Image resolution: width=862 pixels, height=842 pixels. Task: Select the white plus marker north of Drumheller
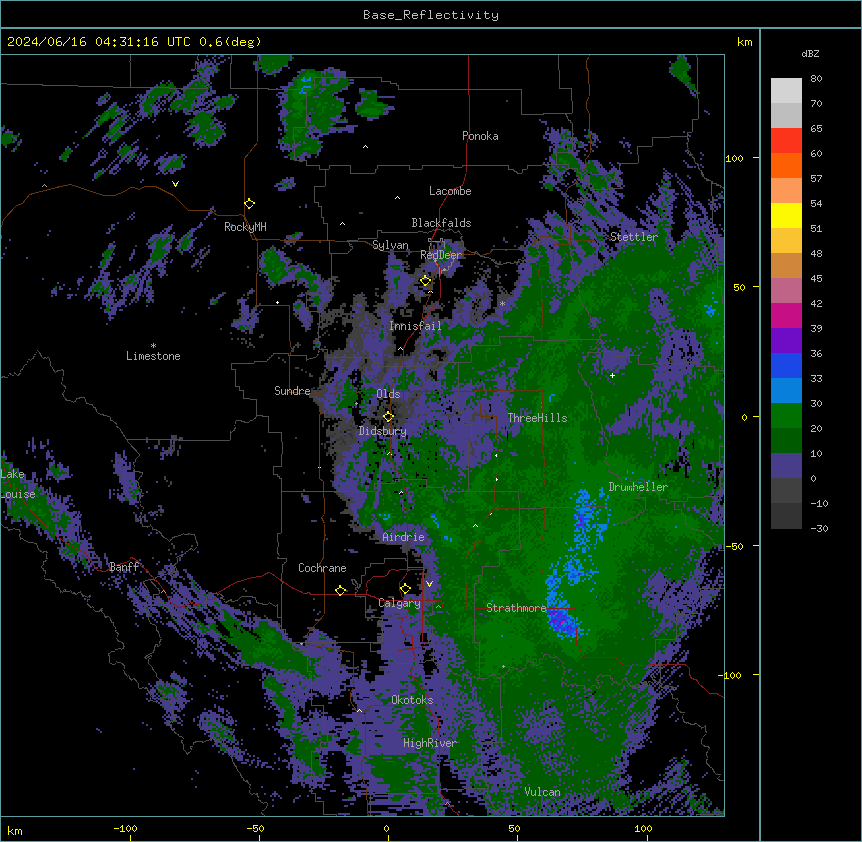[x=612, y=375]
